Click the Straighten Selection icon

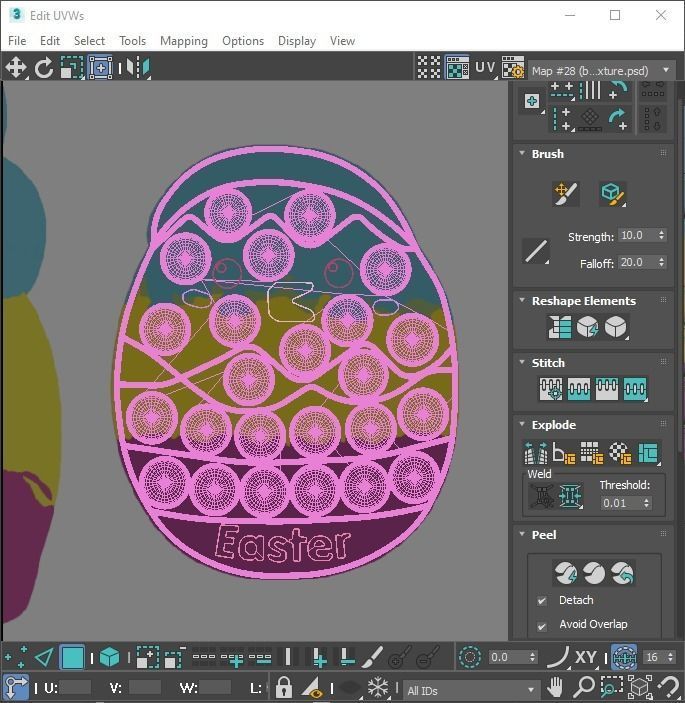(x=559, y=327)
